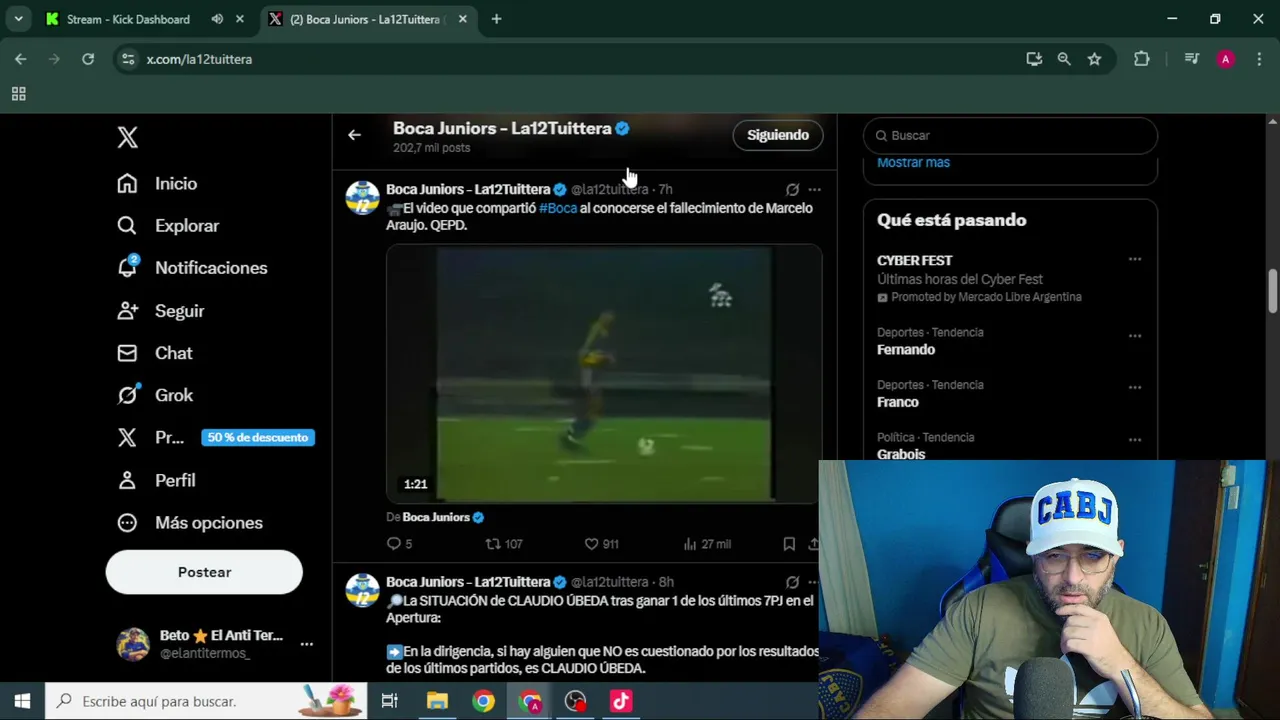The width and height of the screenshot is (1280, 720).
Task: Open File Explorer from taskbar
Action: coord(437,701)
